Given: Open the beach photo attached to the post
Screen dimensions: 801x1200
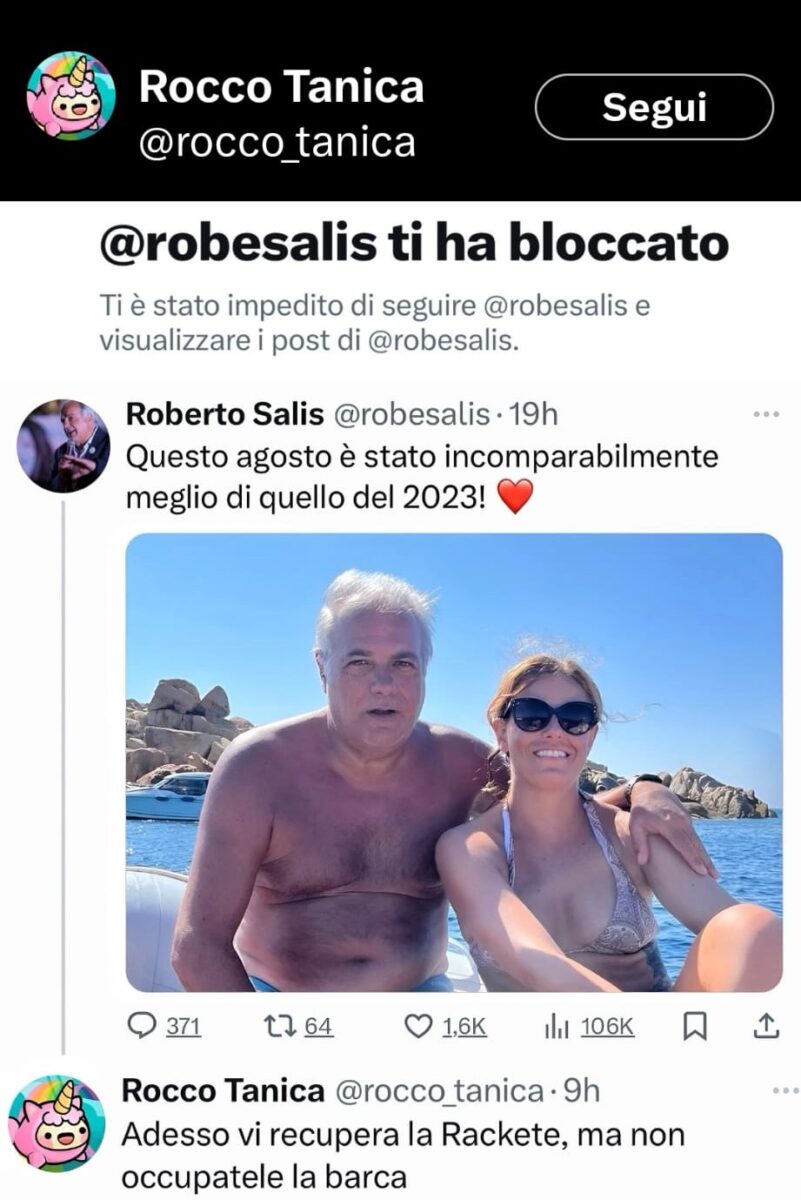Looking at the screenshot, I should pos(454,762).
